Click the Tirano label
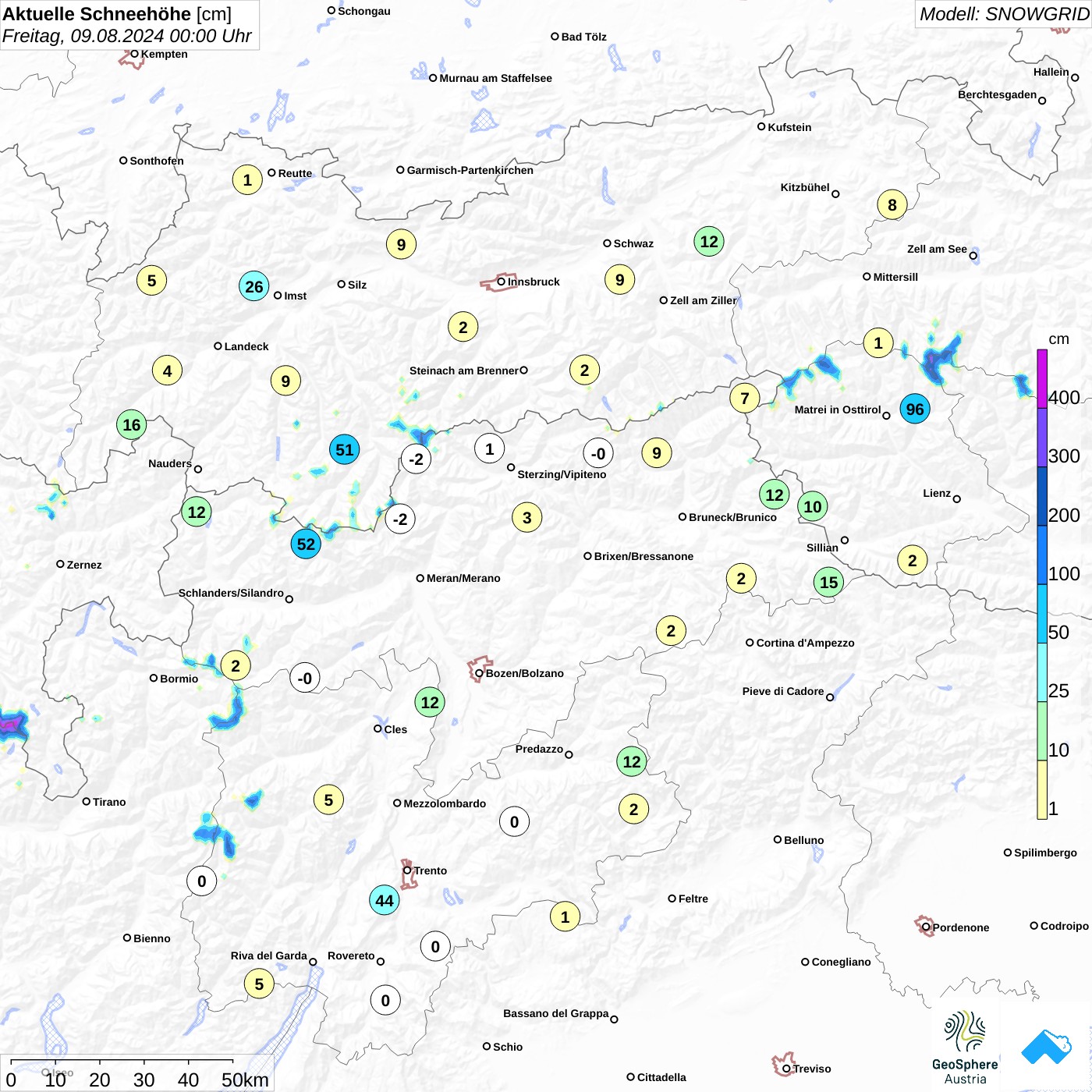The height and width of the screenshot is (1092, 1092). pyautogui.click(x=109, y=802)
